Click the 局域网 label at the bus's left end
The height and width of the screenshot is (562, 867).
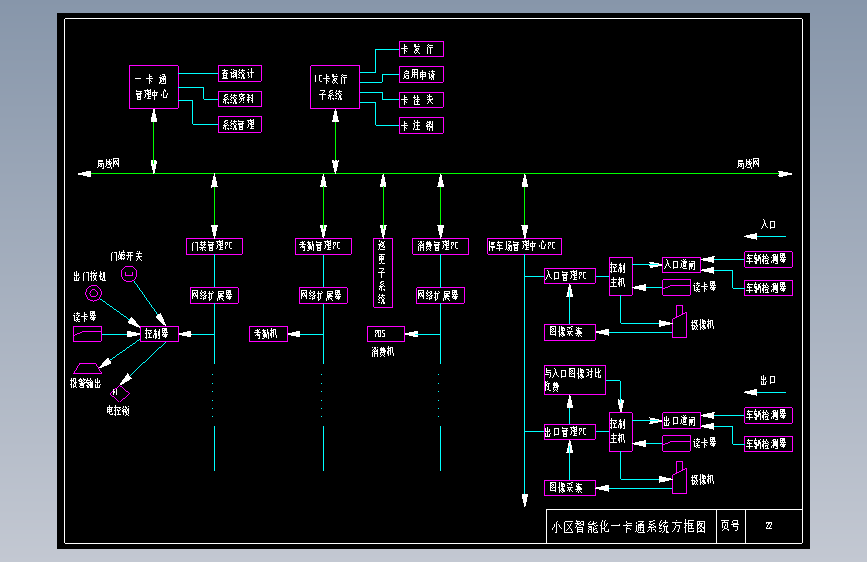[108, 164]
